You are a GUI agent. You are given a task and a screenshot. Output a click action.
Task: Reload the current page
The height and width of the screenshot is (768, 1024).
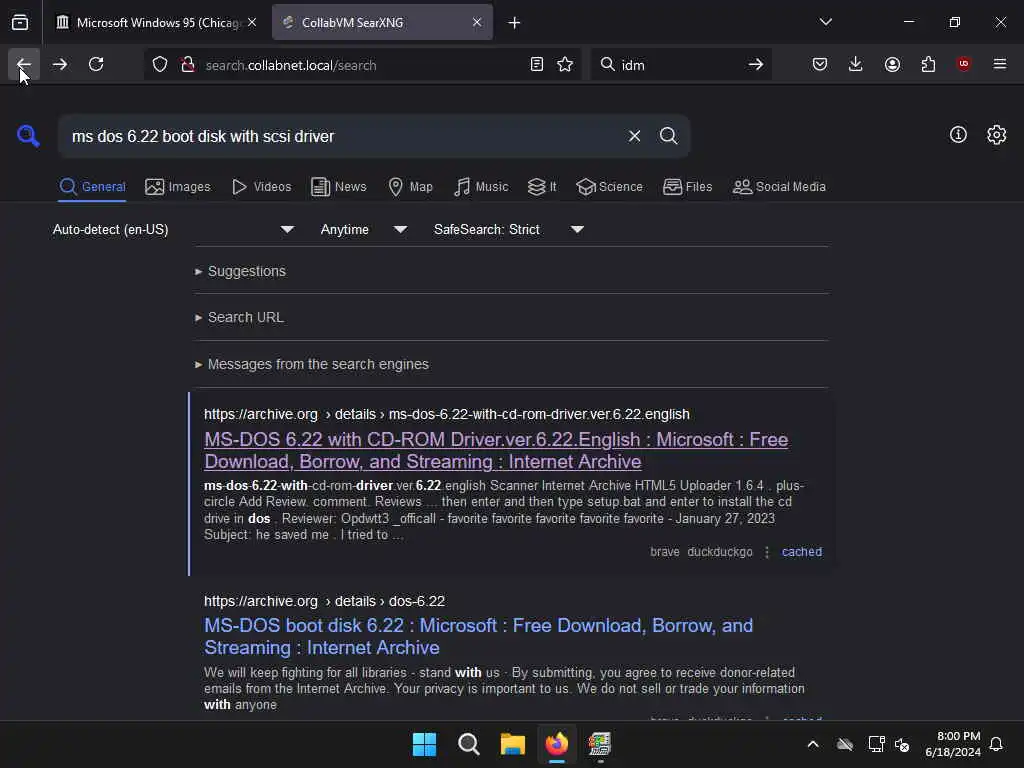(x=96, y=64)
